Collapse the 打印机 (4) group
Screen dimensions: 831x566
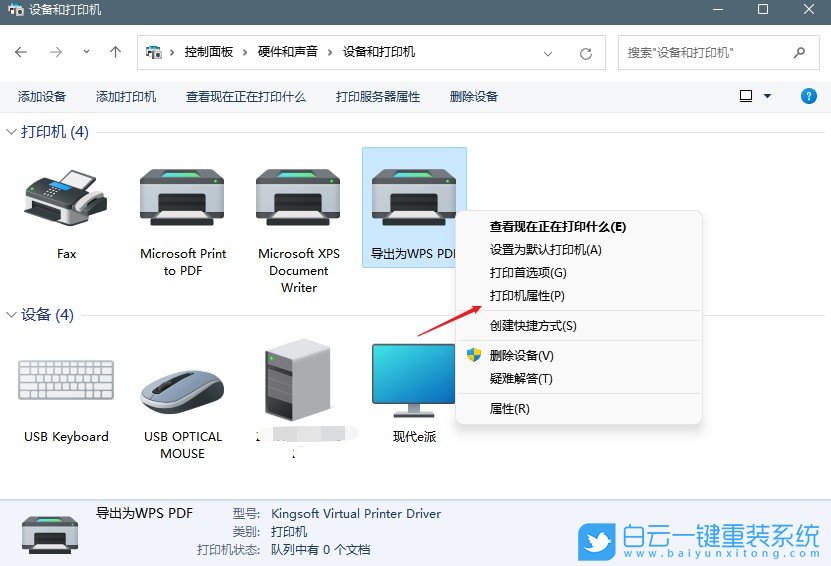tap(11, 131)
